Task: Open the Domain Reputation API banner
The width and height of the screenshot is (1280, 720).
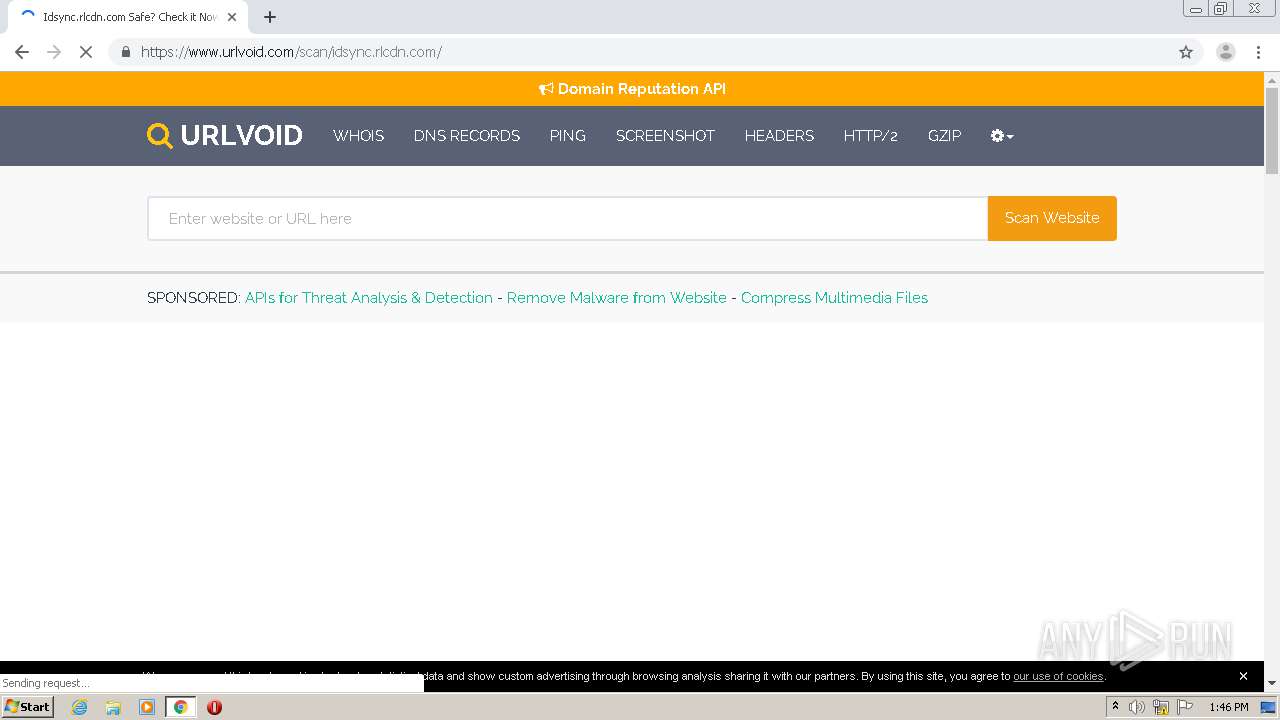Action: tap(632, 89)
